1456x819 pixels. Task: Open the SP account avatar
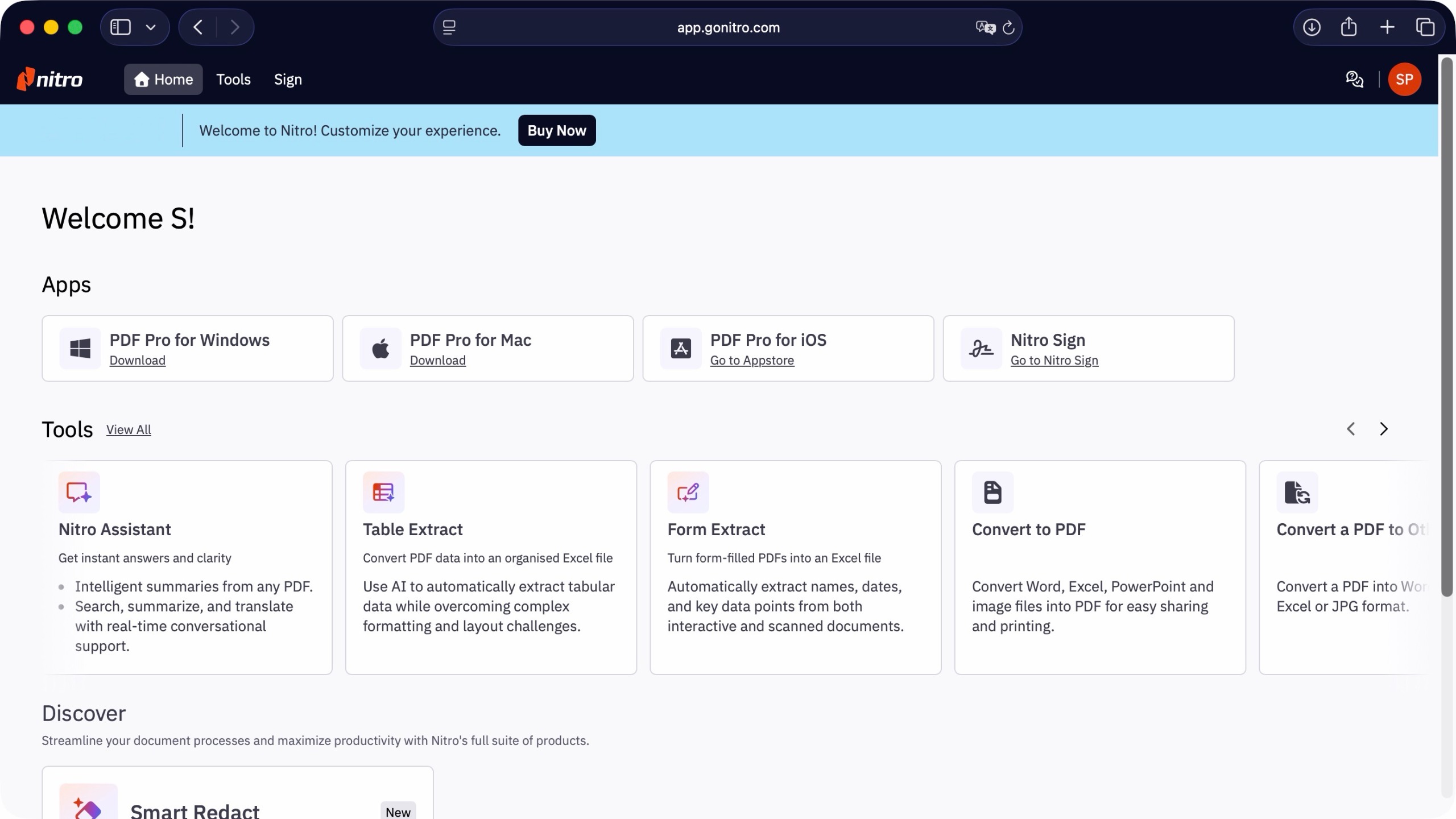[1404, 79]
